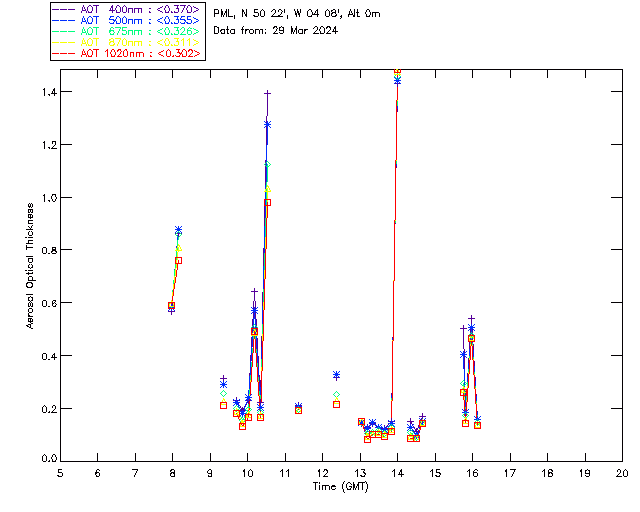Click the AOT 1020nm legend entry
The image size is (640, 512).
(x=126, y=53)
